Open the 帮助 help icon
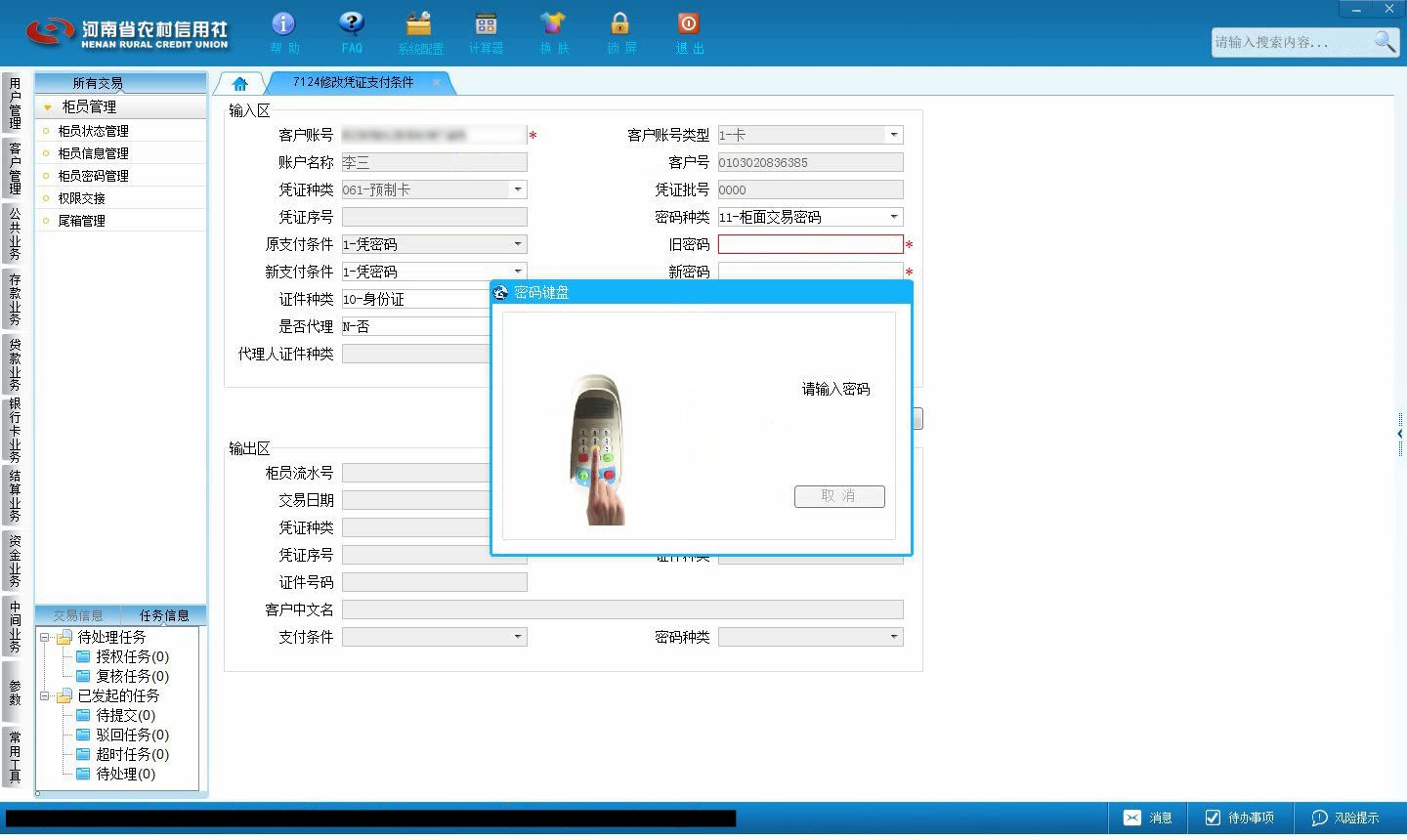Image resolution: width=1407 pixels, height=840 pixels. [x=283, y=32]
